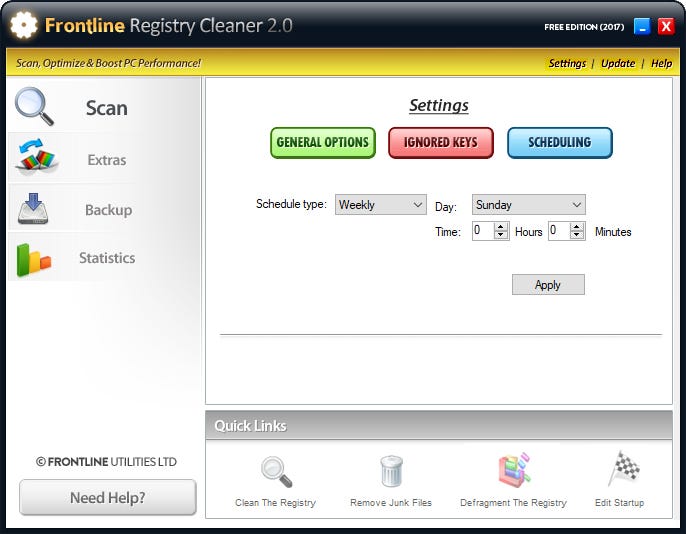This screenshot has width=686, height=534.
Task: Click the Clean The Registry magnifier icon
Action: point(276,471)
